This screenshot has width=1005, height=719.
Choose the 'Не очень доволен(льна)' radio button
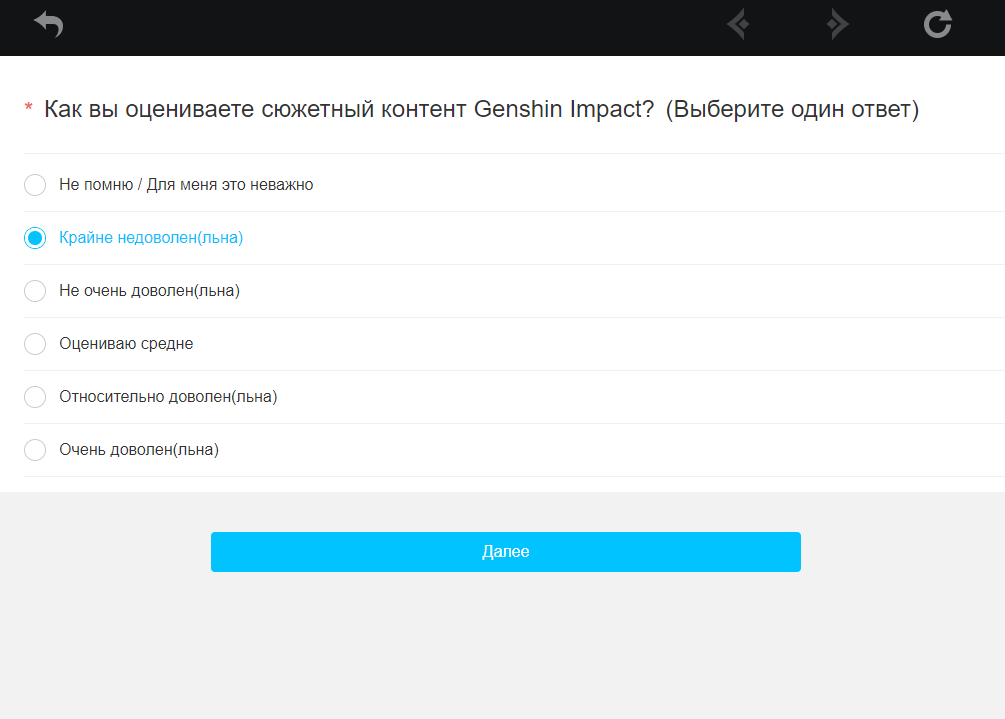coord(35,291)
